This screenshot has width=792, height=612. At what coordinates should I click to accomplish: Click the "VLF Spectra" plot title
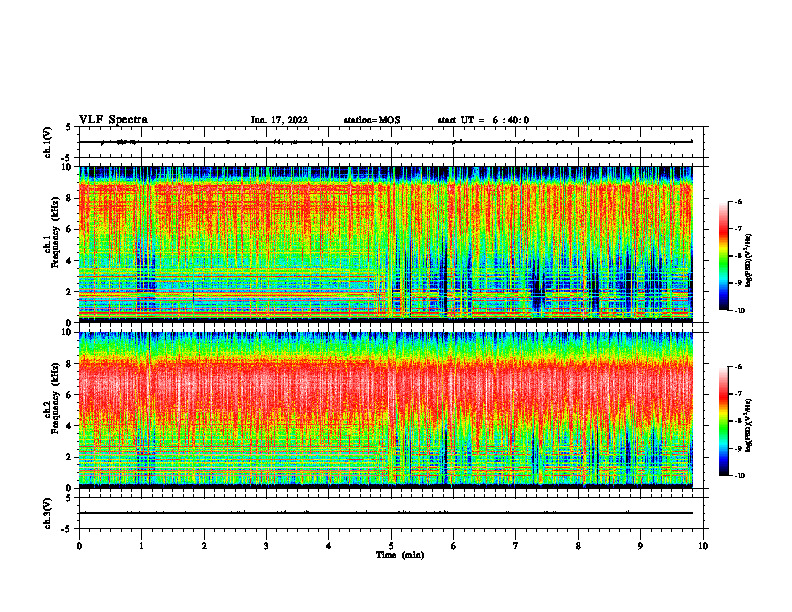[113, 120]
